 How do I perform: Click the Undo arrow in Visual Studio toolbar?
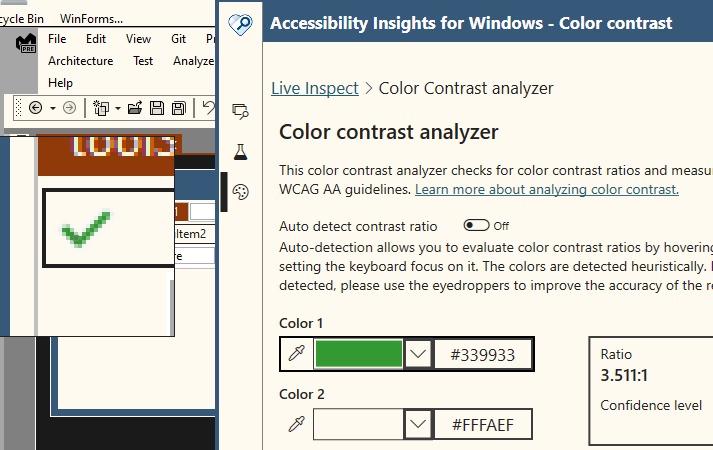click(x=208, y=108)
